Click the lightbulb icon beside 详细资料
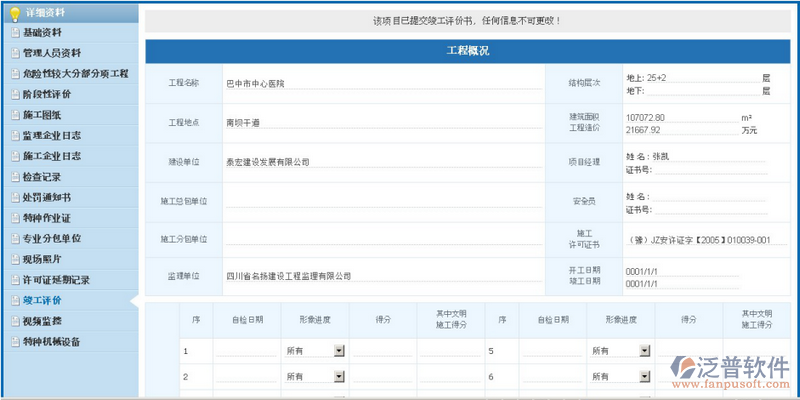 (14, 13)
